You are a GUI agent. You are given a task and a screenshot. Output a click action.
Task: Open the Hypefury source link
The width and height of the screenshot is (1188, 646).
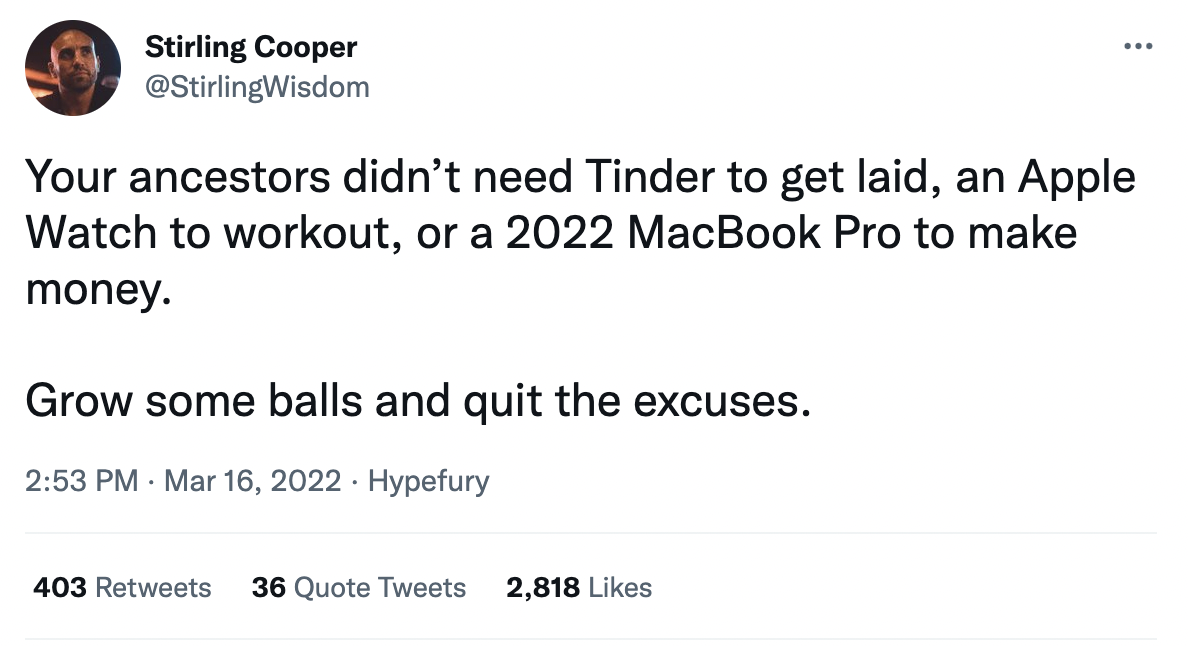click(x=429, y=481)
